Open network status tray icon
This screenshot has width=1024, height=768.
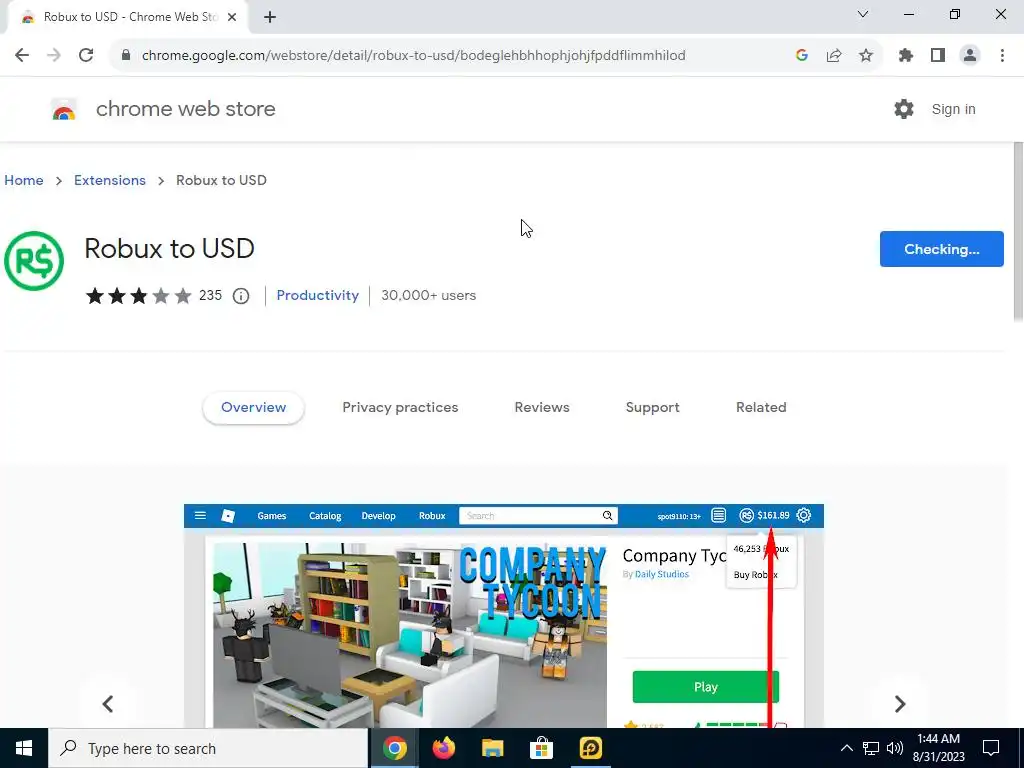point(871,748)
